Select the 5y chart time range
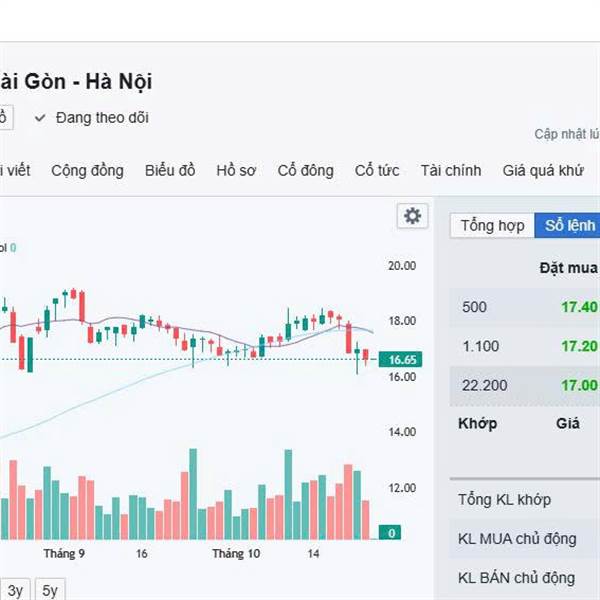600x600 pixels. 50,589
